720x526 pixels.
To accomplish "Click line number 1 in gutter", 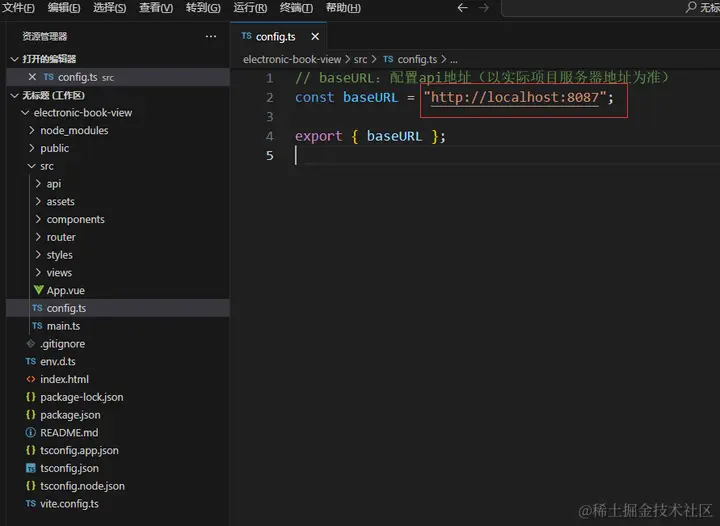I will point(270,78).
